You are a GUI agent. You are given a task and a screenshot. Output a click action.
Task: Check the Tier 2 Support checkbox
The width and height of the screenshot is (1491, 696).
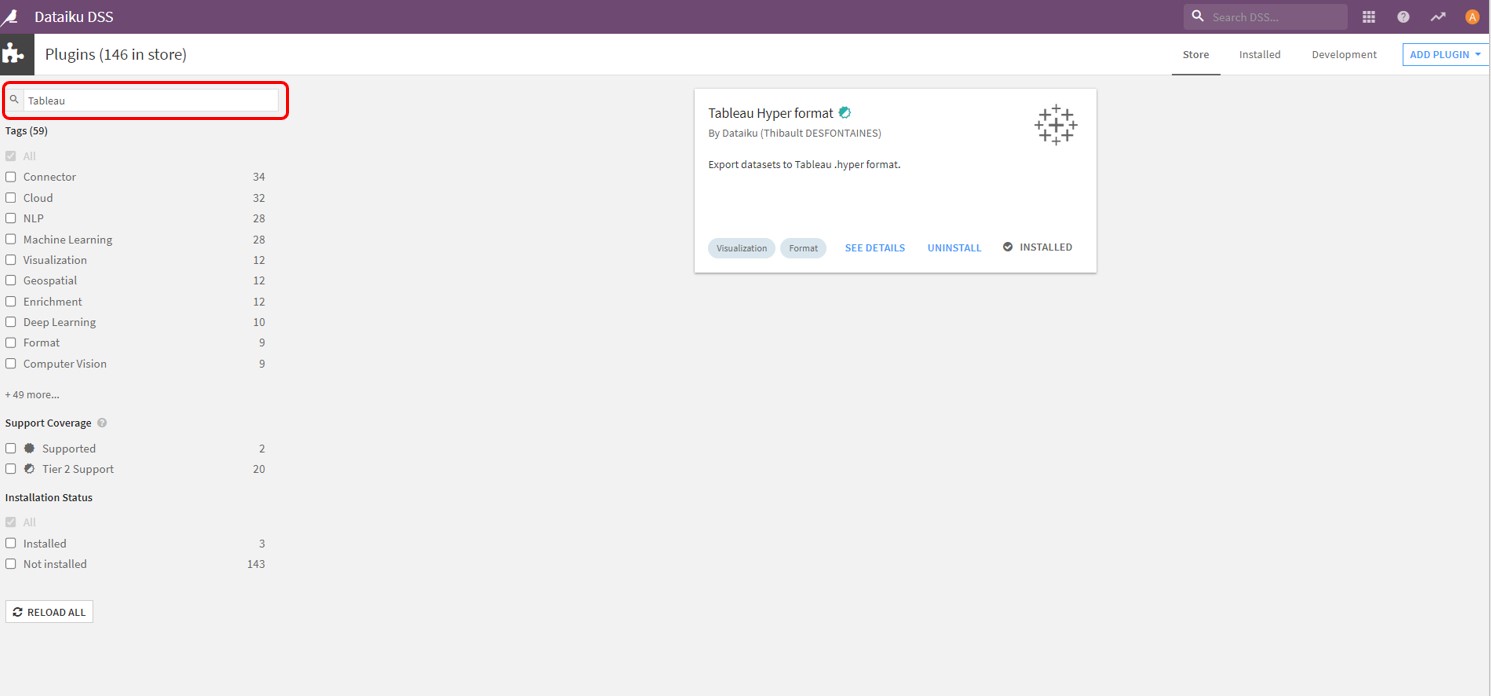tap(11, 469)
